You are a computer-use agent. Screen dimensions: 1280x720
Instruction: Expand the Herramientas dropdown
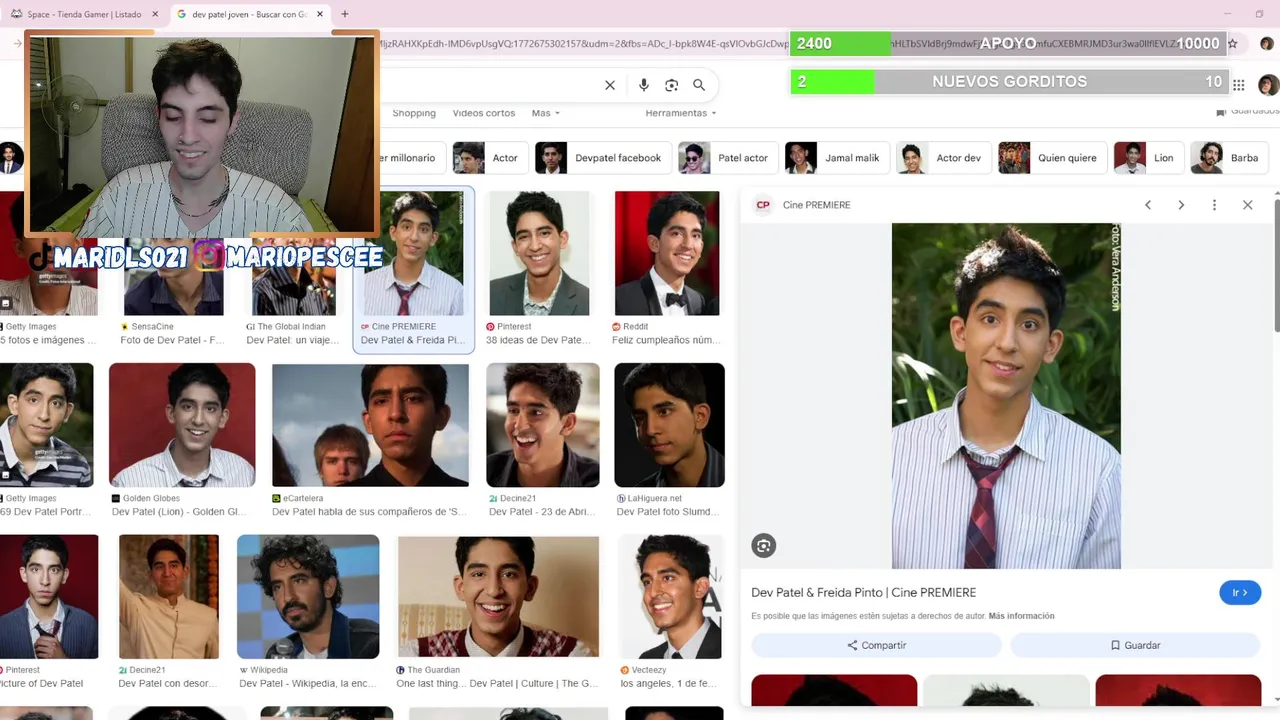pyautogui.click(x=681, y=113)
